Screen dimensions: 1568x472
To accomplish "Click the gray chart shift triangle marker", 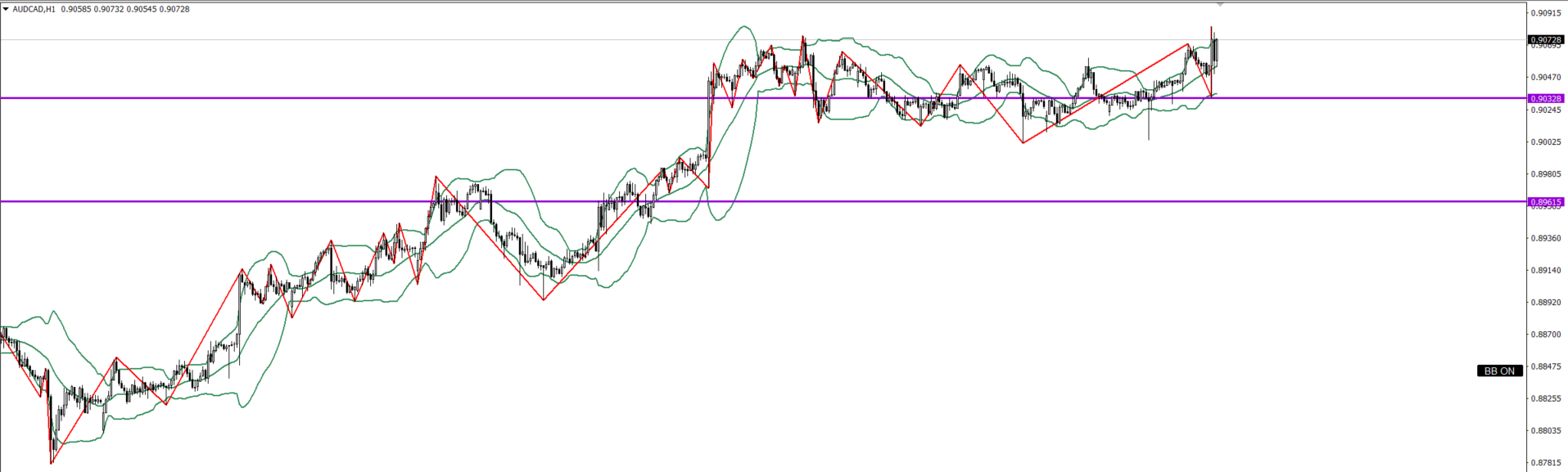I will (1220, 5).
